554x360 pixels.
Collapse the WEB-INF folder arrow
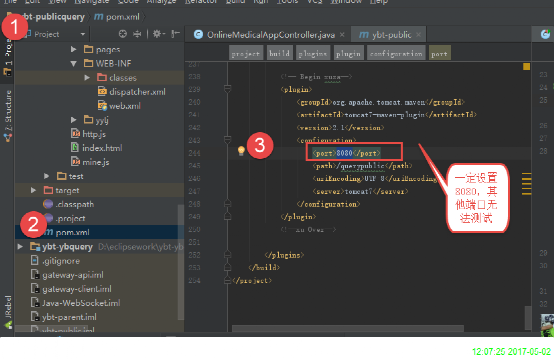[73, 64]
